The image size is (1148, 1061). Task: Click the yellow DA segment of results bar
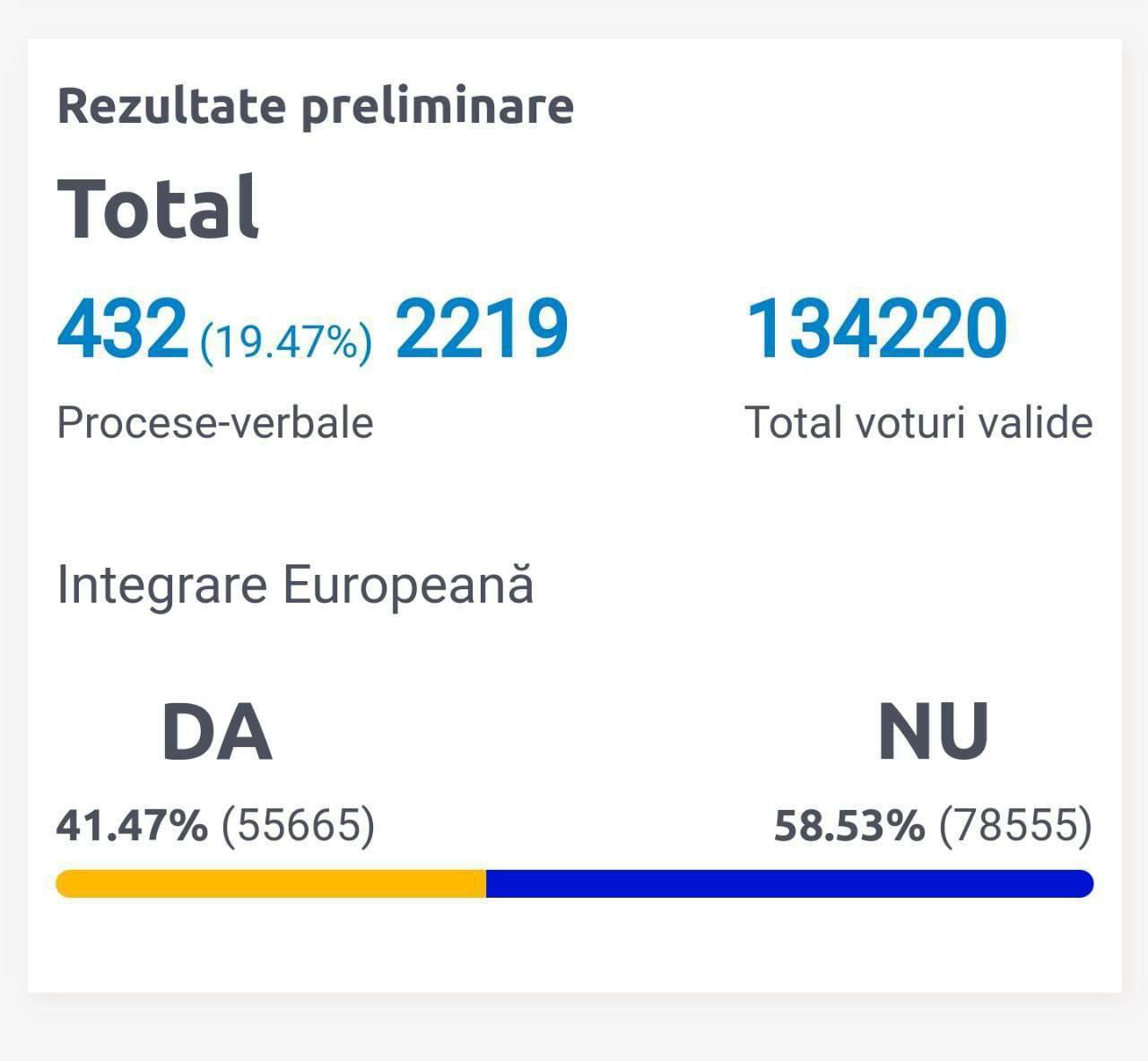pos(269,883)
